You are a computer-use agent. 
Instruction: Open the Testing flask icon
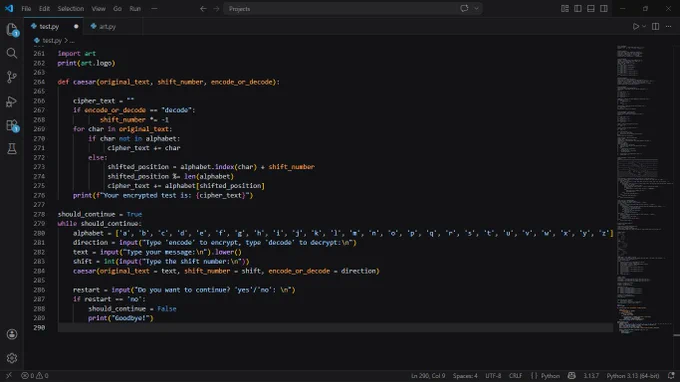click(x=12, y=149)
